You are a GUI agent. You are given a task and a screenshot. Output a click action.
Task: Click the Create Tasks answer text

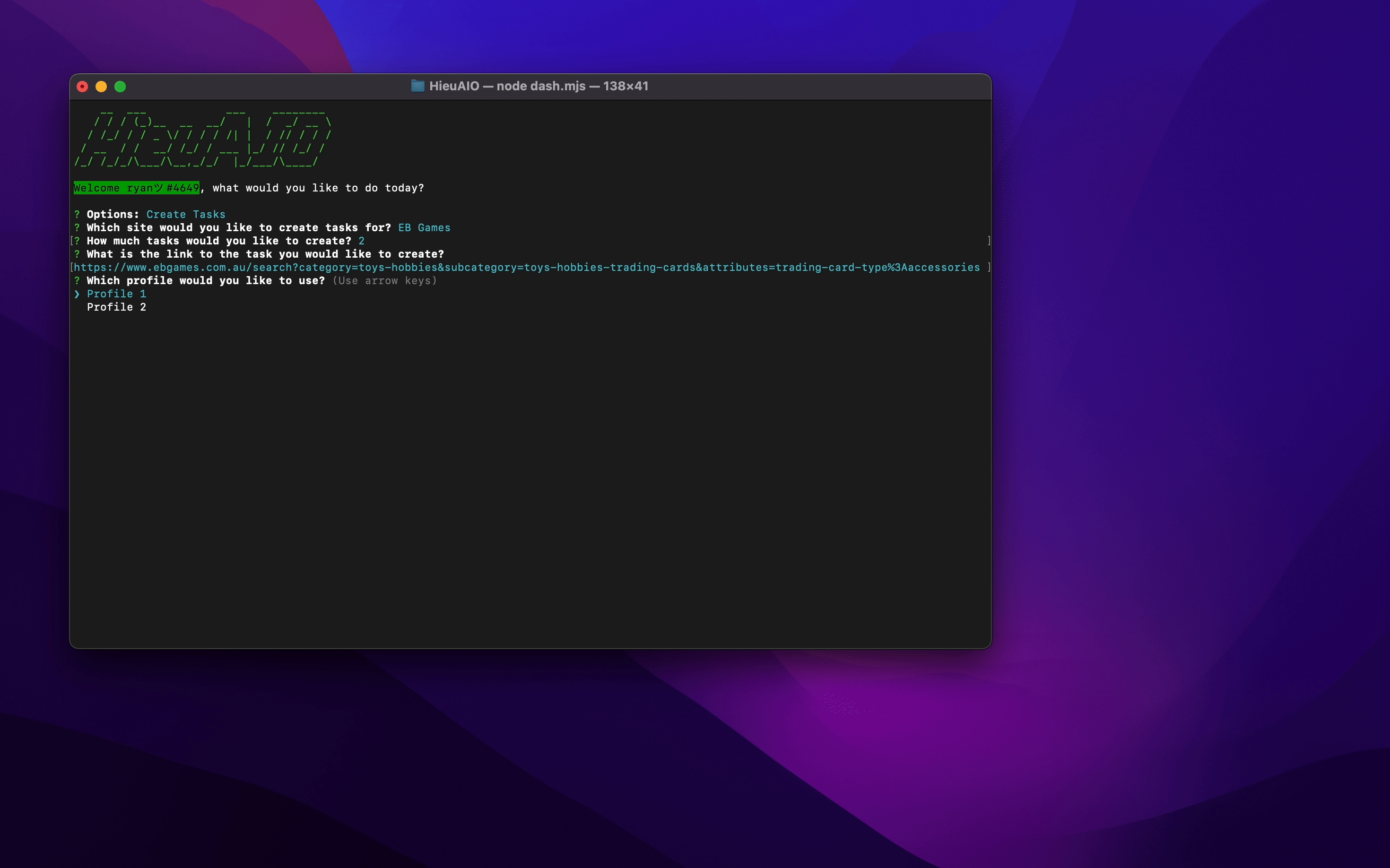click(185, 214)
